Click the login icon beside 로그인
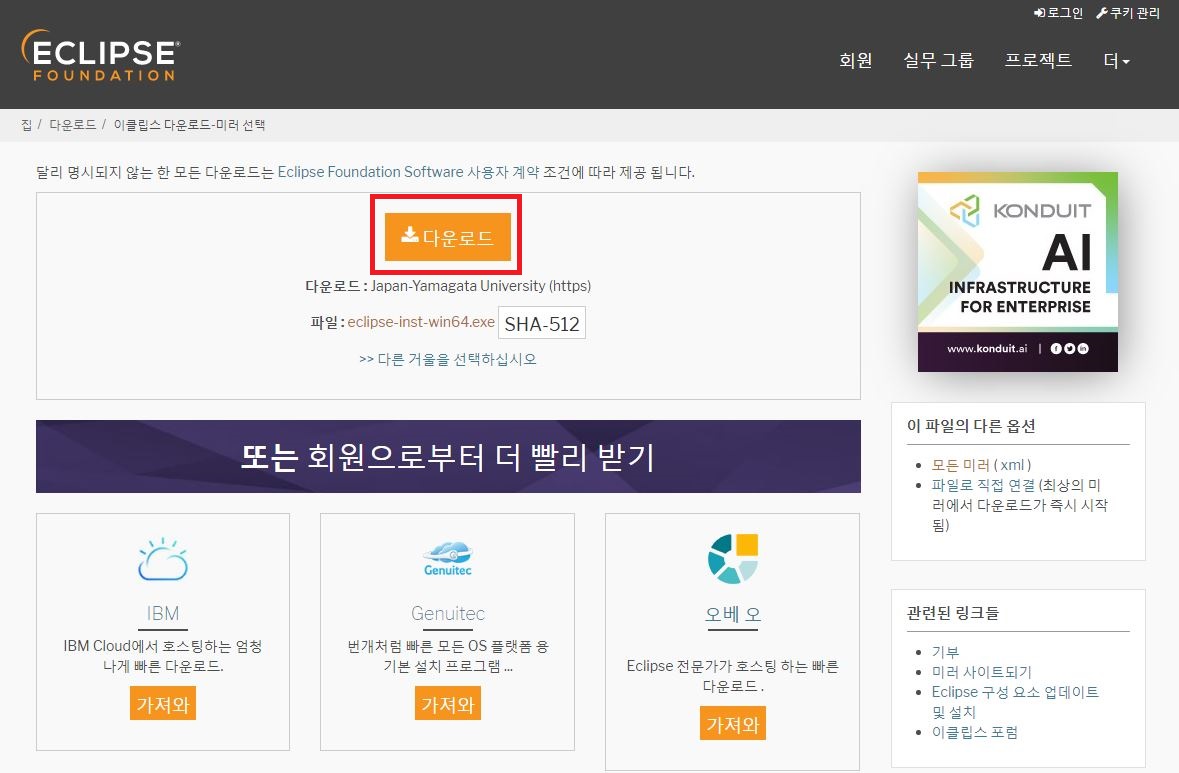The image size is (1179, 773). (1040, 13)
